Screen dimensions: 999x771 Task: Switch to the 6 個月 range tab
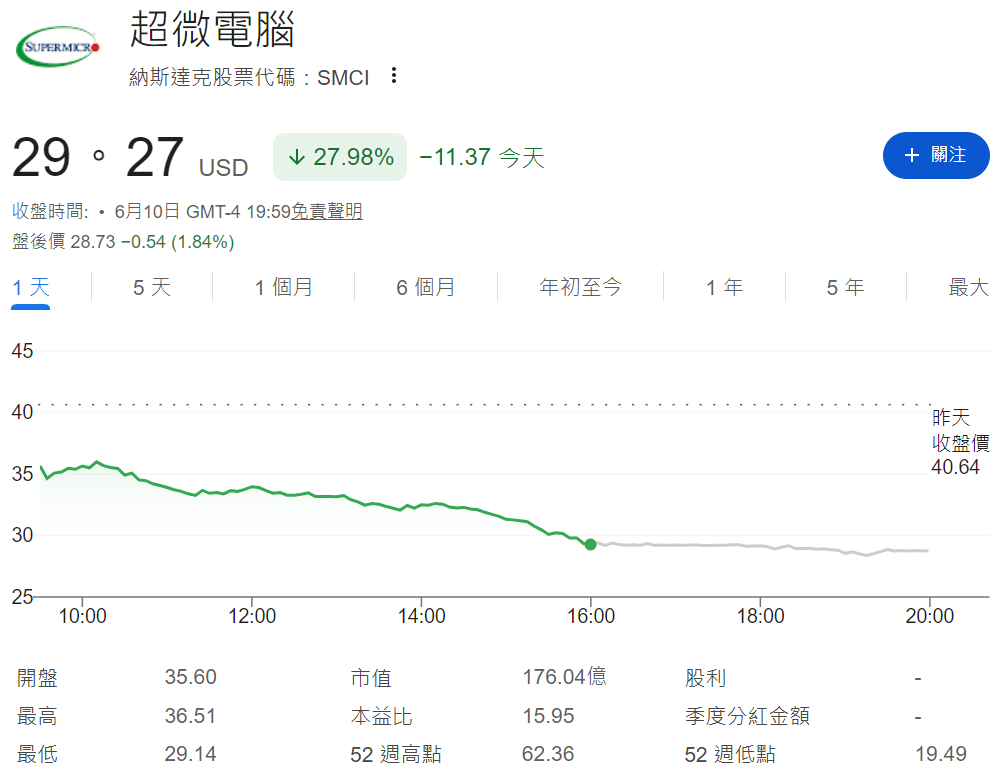pos(426,287)
